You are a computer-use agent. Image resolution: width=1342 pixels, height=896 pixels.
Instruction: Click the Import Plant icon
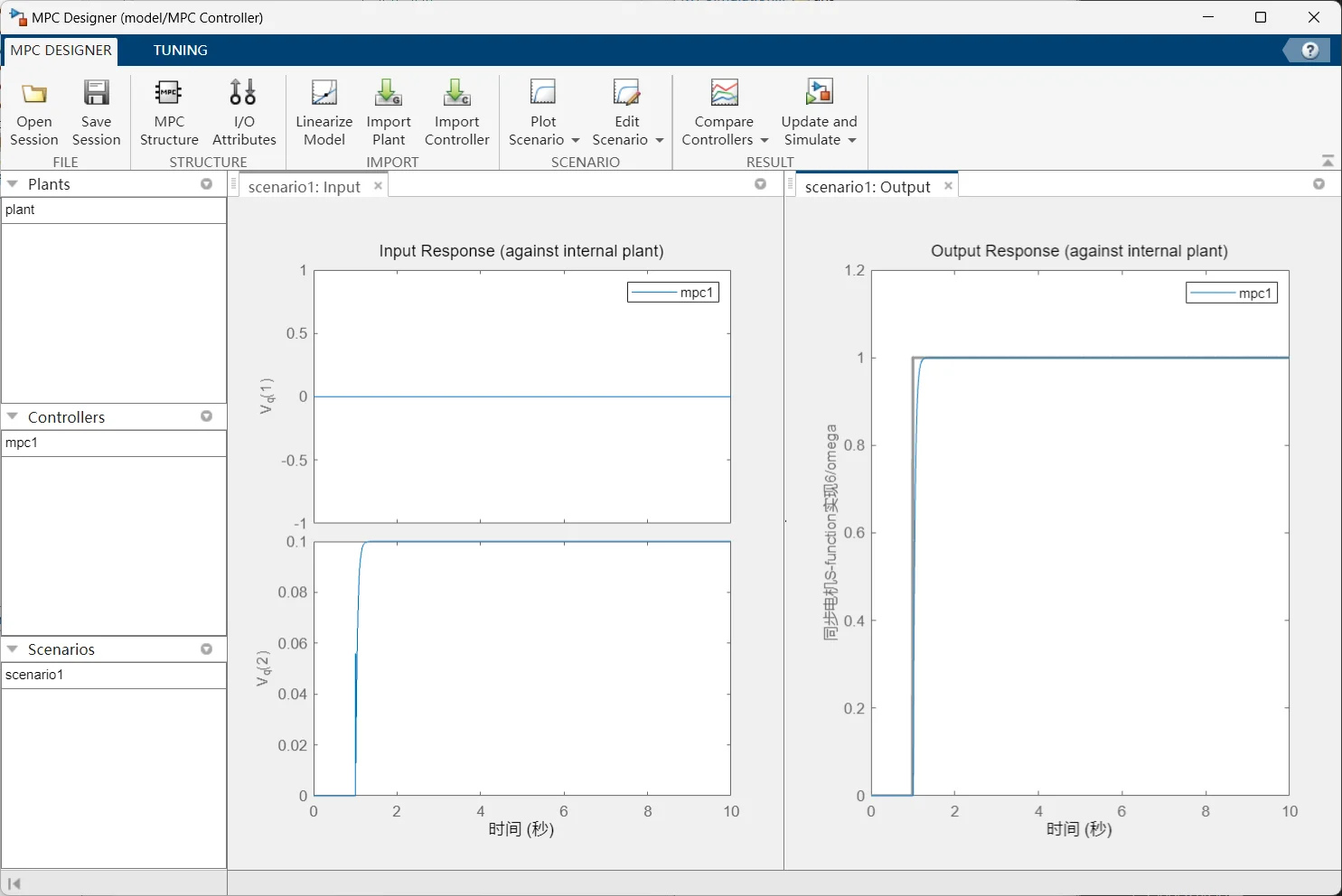point(388,94)
